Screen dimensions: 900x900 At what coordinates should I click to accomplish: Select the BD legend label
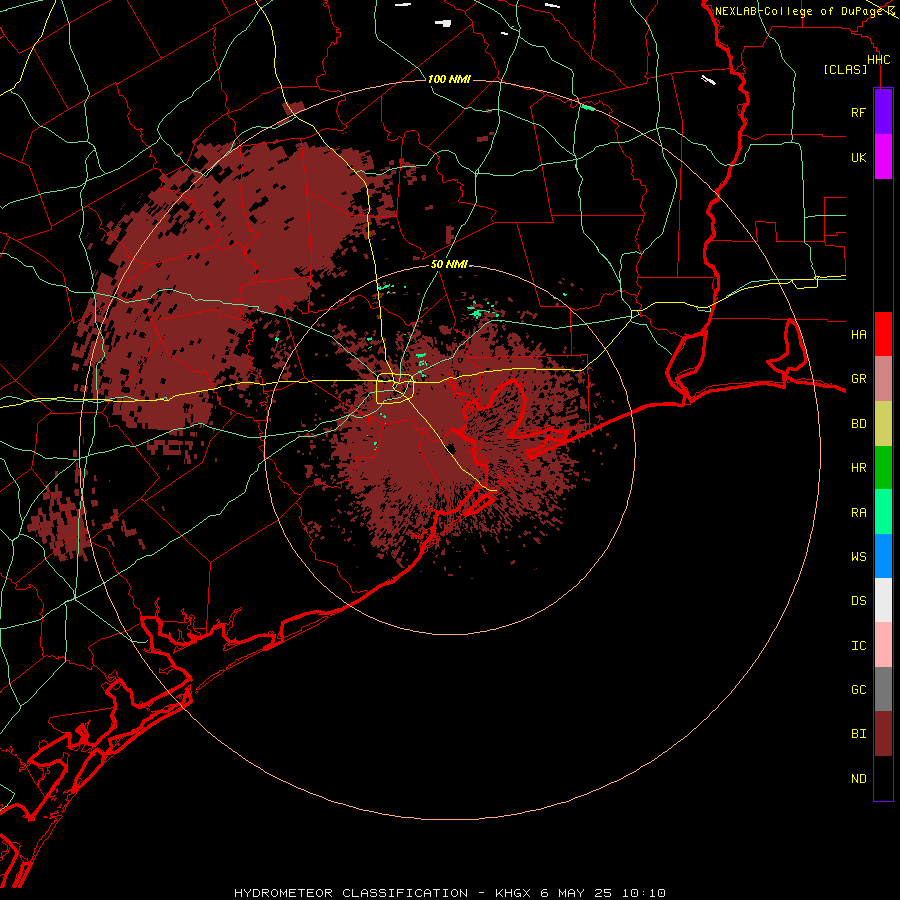858,424
